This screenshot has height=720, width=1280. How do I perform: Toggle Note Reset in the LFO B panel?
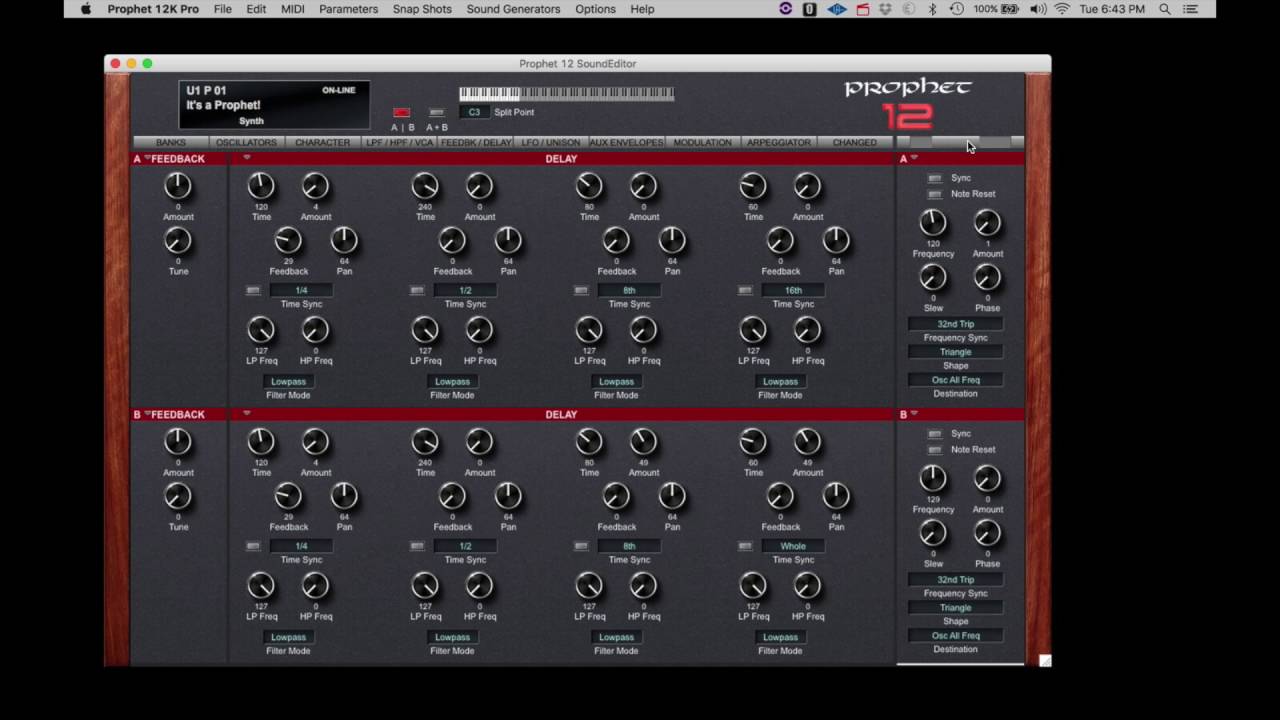click(934, 450)
